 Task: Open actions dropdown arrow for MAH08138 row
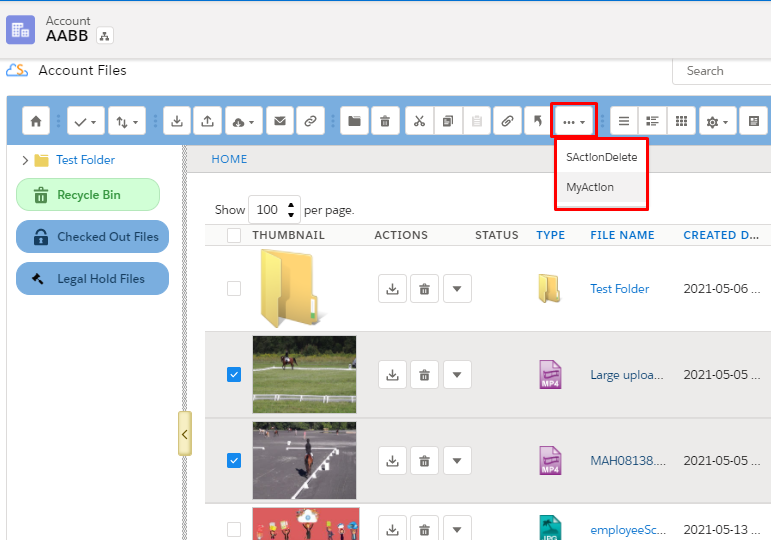[x=457, y=461]
